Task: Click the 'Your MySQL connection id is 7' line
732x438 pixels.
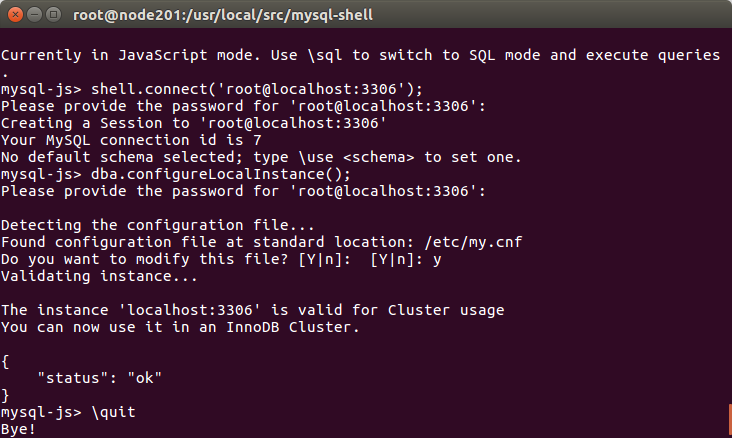Action: [x=131, y=140]
